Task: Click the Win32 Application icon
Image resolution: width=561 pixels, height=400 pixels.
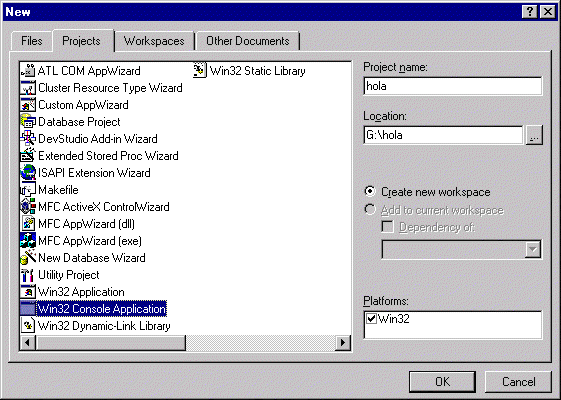Action: (28, 292)
